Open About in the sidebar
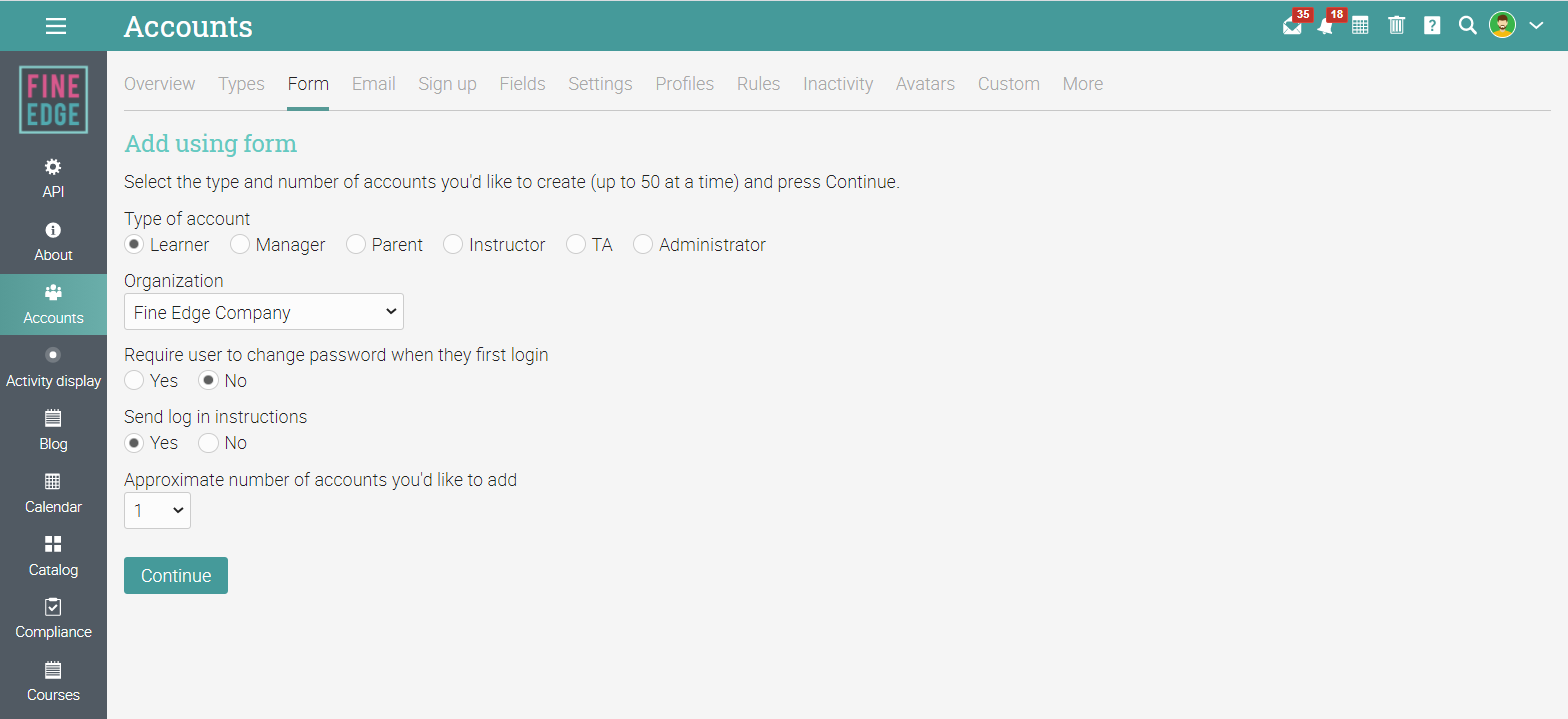Viewport: 1568px width, 719px height. (x=53, y=243)
